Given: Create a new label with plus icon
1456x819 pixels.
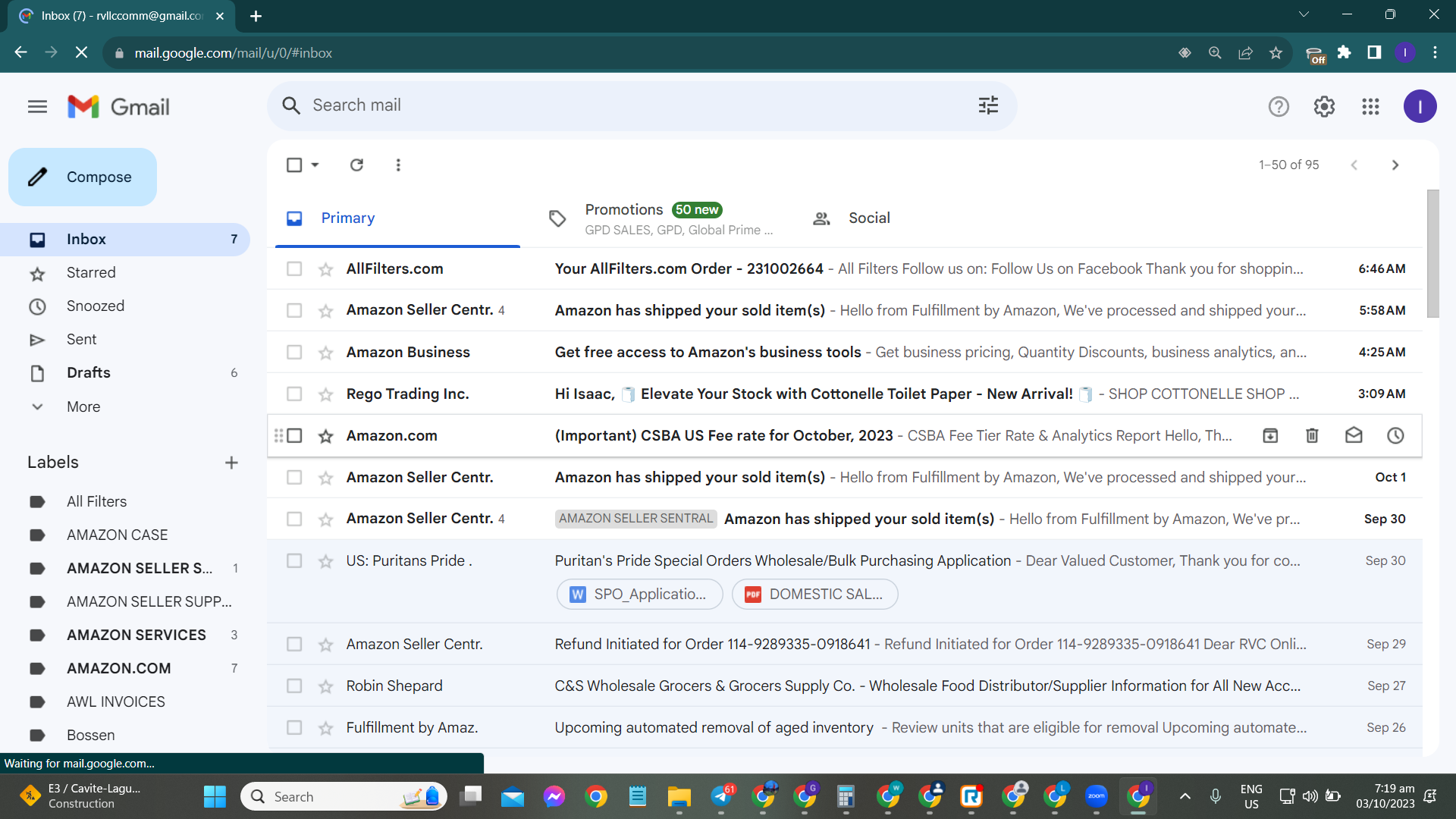Looking at the screenshot, I should 231,463.
